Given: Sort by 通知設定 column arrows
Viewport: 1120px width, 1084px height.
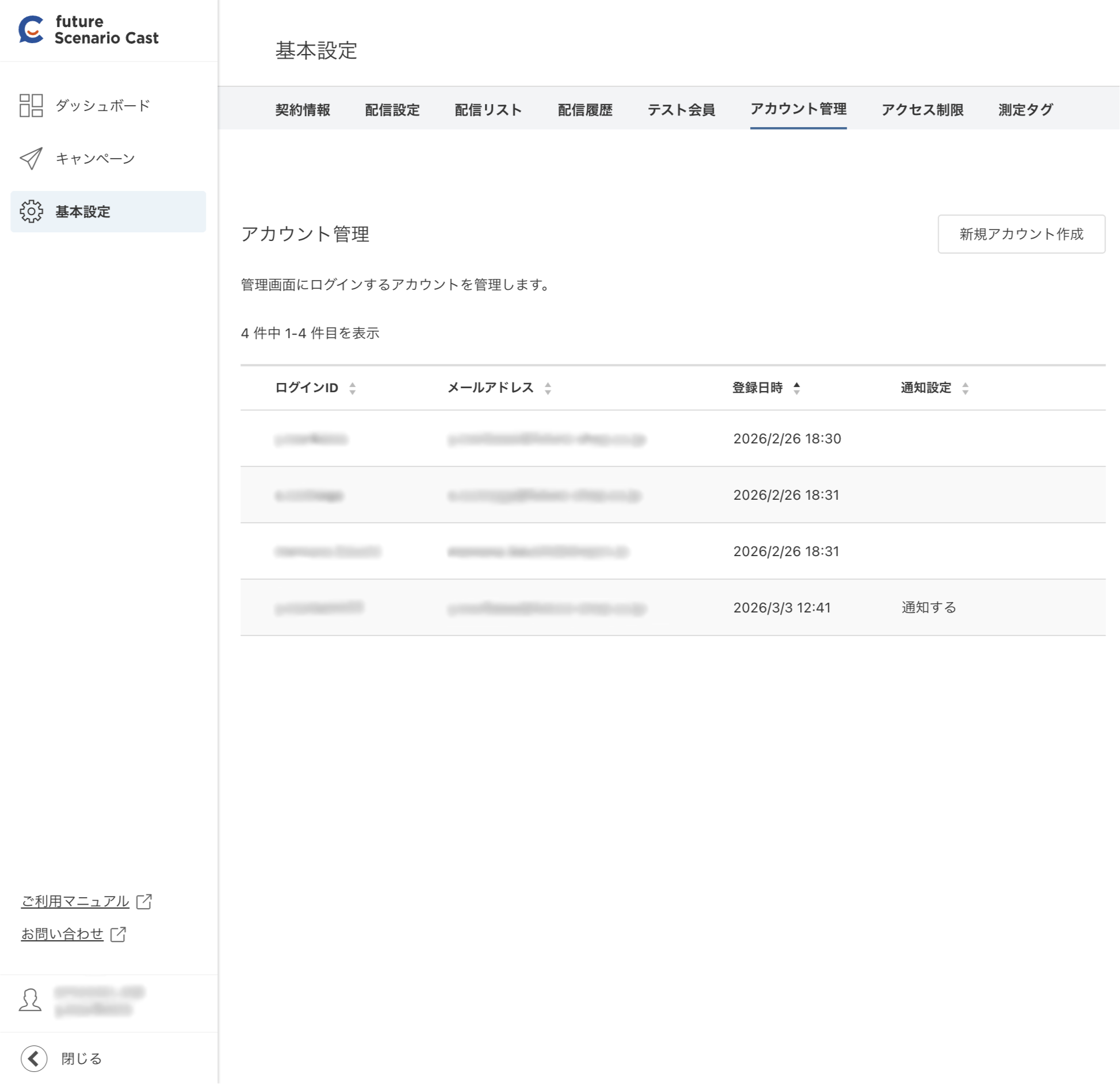Looking at the screenshot, I should 965,388.
